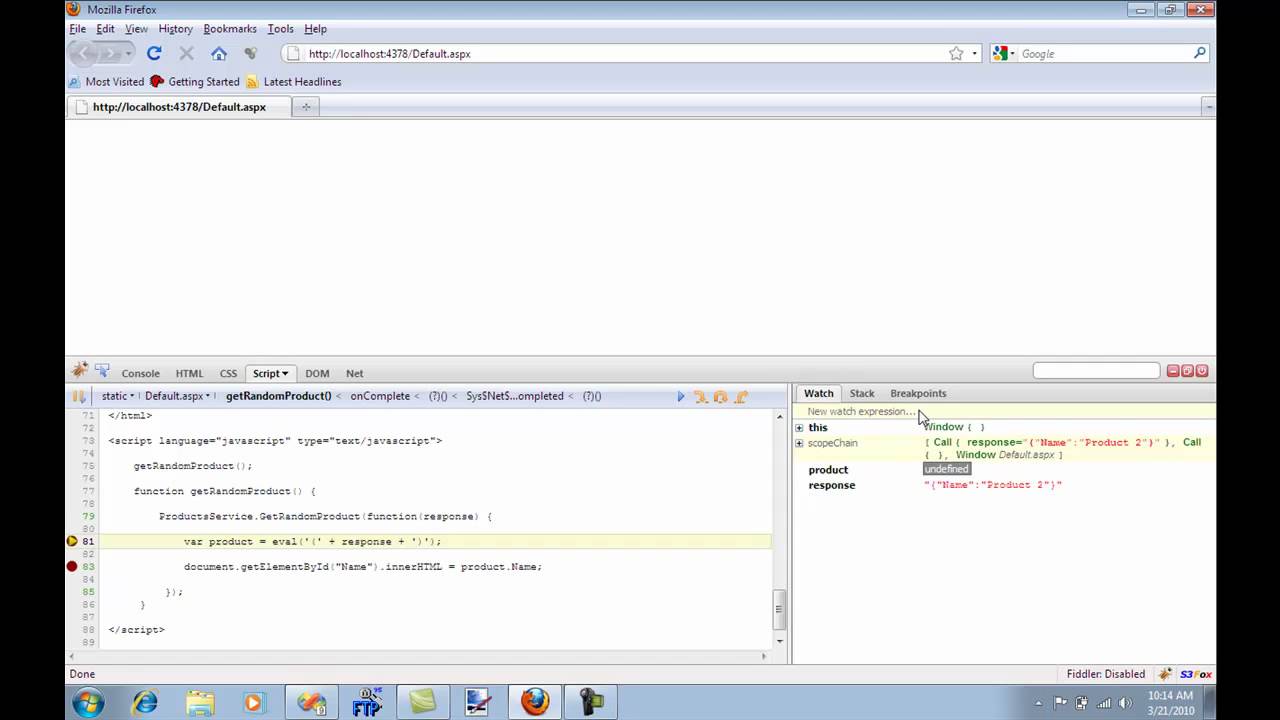The height and width of the screenshot is (720, 1280).
Task: Open the Tools menu
Action: point(280,28)
